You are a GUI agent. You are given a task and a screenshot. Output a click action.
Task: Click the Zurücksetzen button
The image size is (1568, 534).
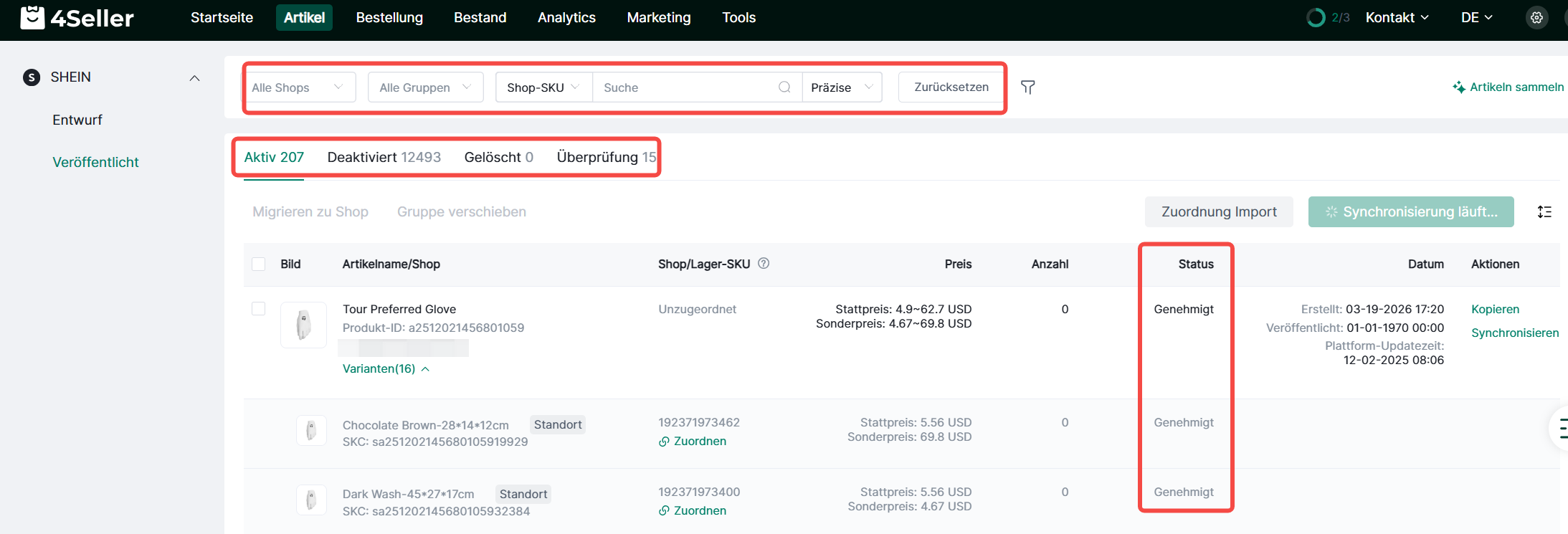[x=951, y=87]
